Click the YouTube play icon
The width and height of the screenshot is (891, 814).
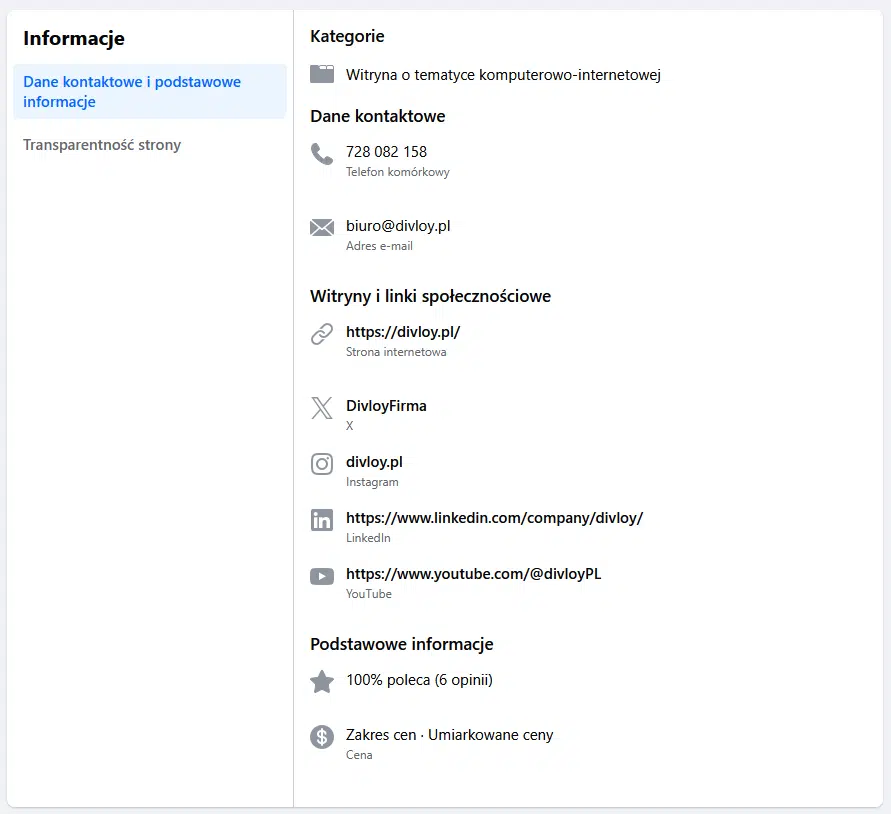pyautogui.click(x=322, y=576)
